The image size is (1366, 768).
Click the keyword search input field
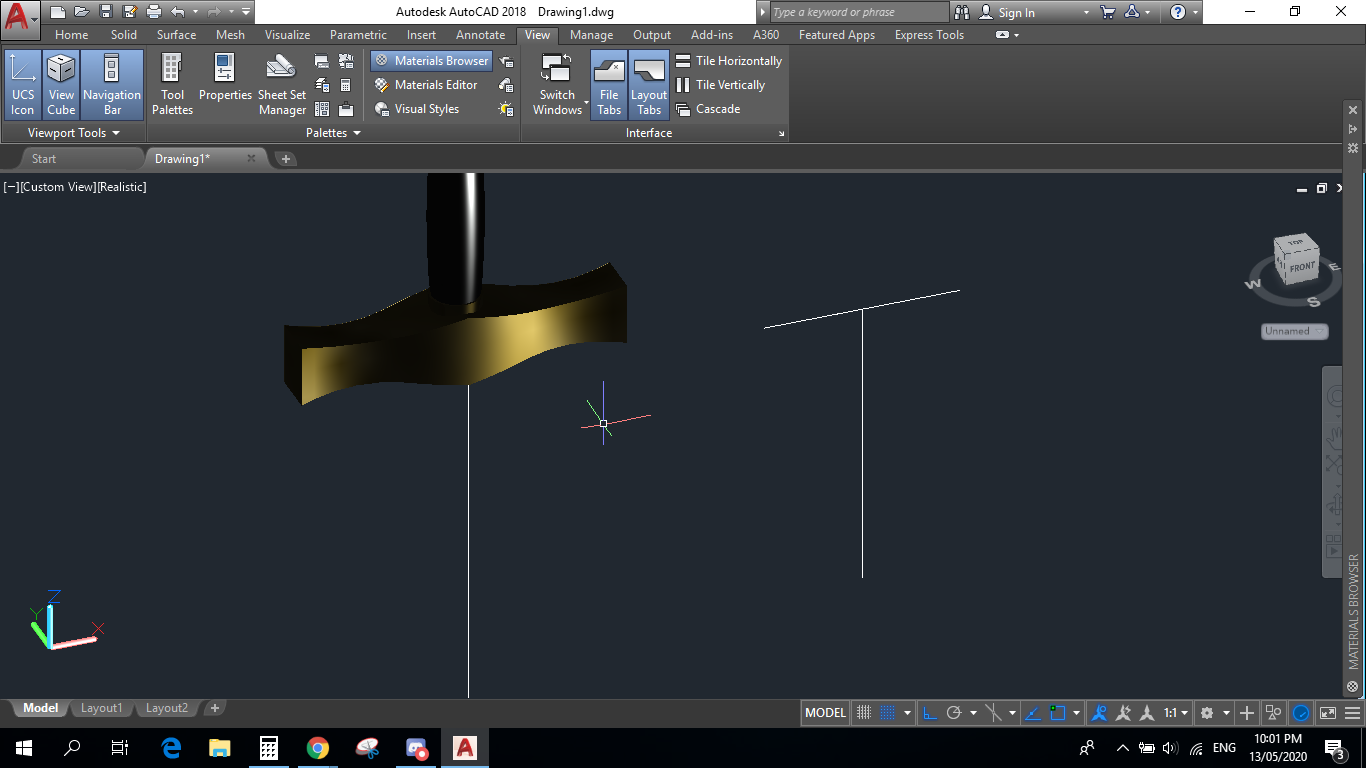click(859, 12)
